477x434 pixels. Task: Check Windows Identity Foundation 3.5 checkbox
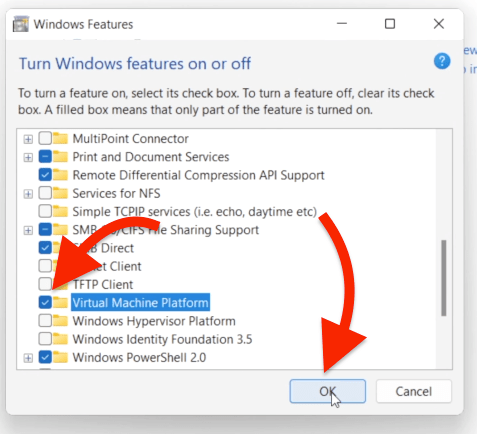45,339
